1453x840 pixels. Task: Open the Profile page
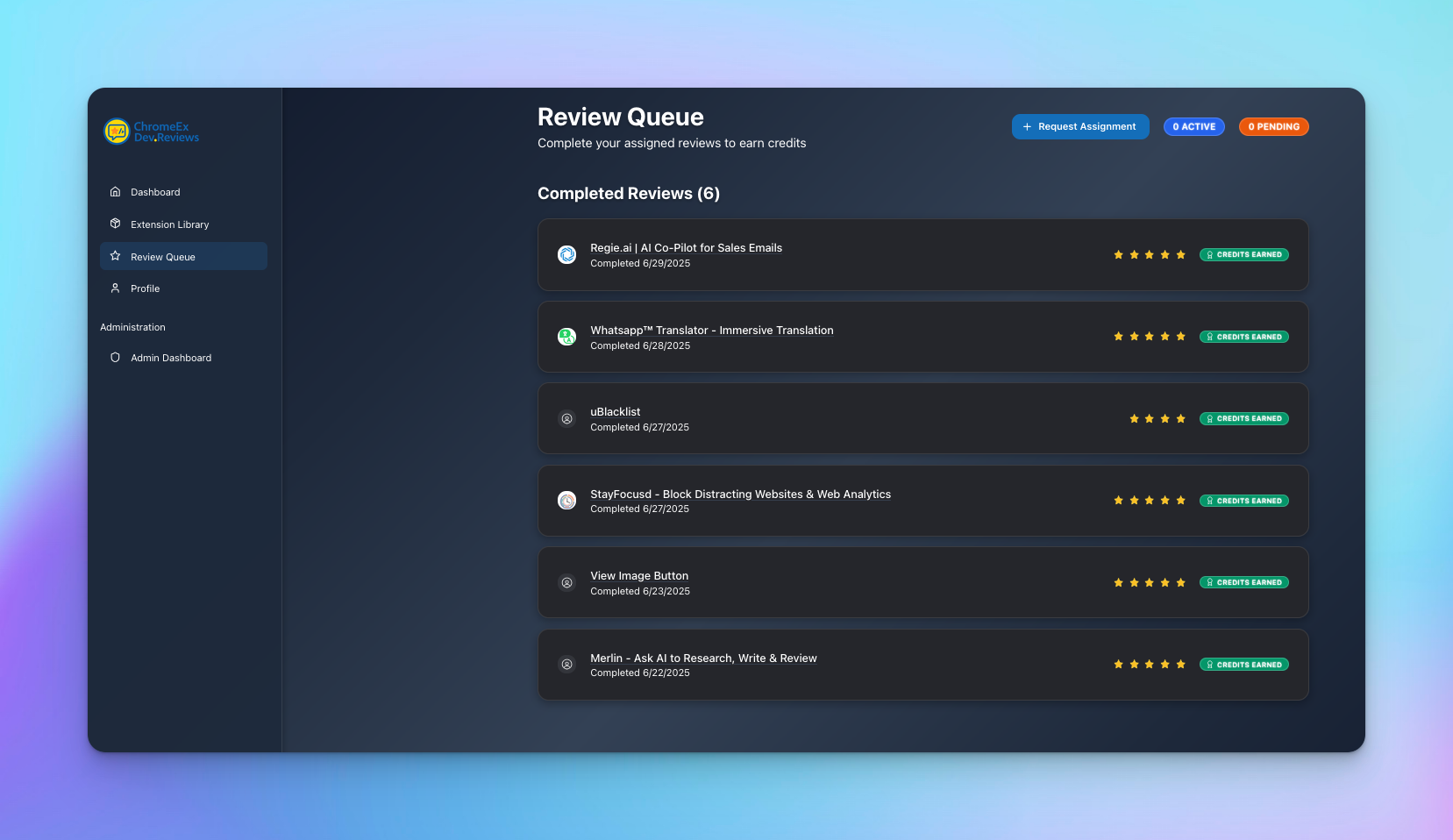pos(183,288)
